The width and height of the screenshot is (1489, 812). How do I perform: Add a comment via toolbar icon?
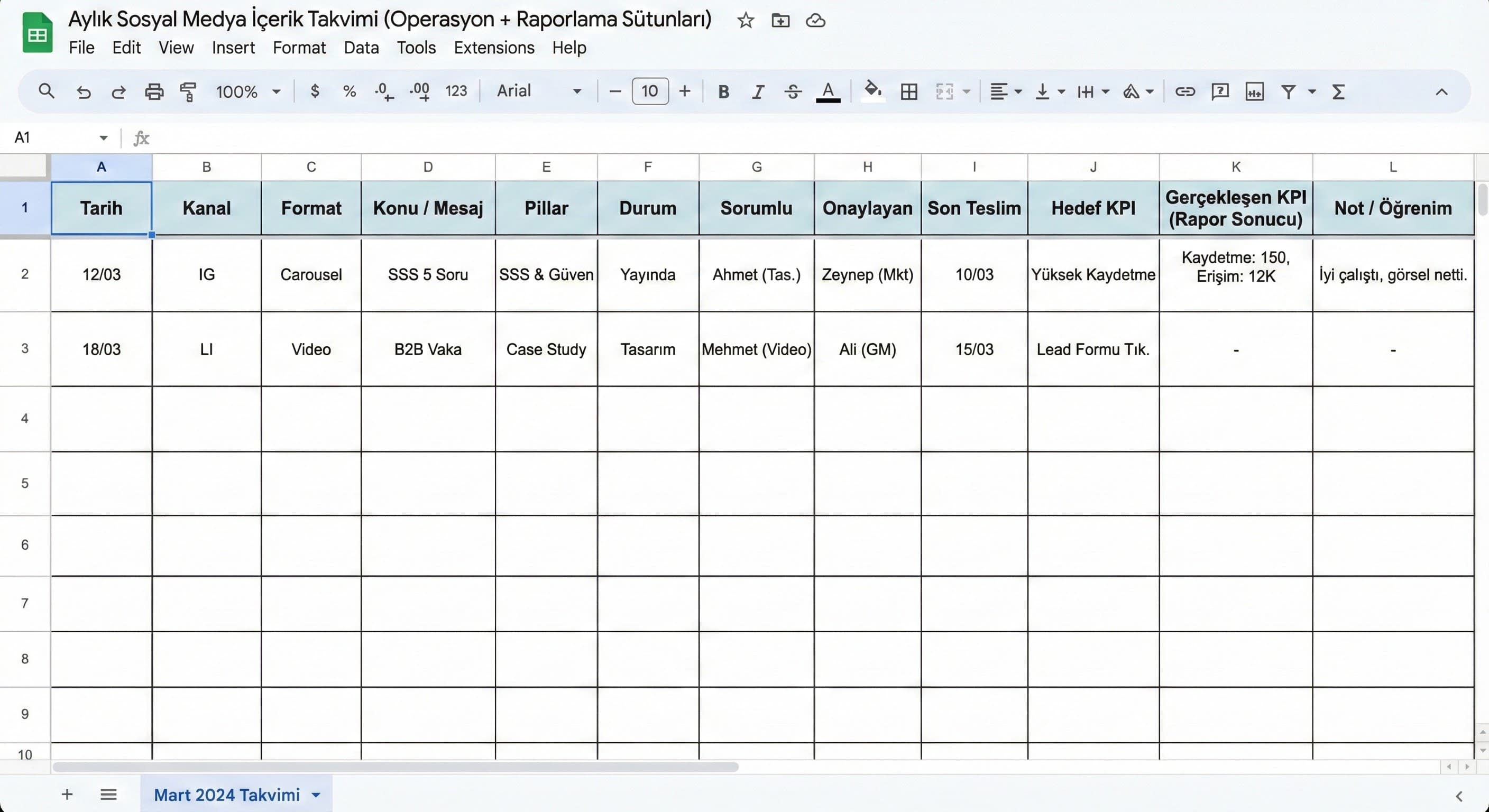pyautogui.click(x=1220, y=91)
